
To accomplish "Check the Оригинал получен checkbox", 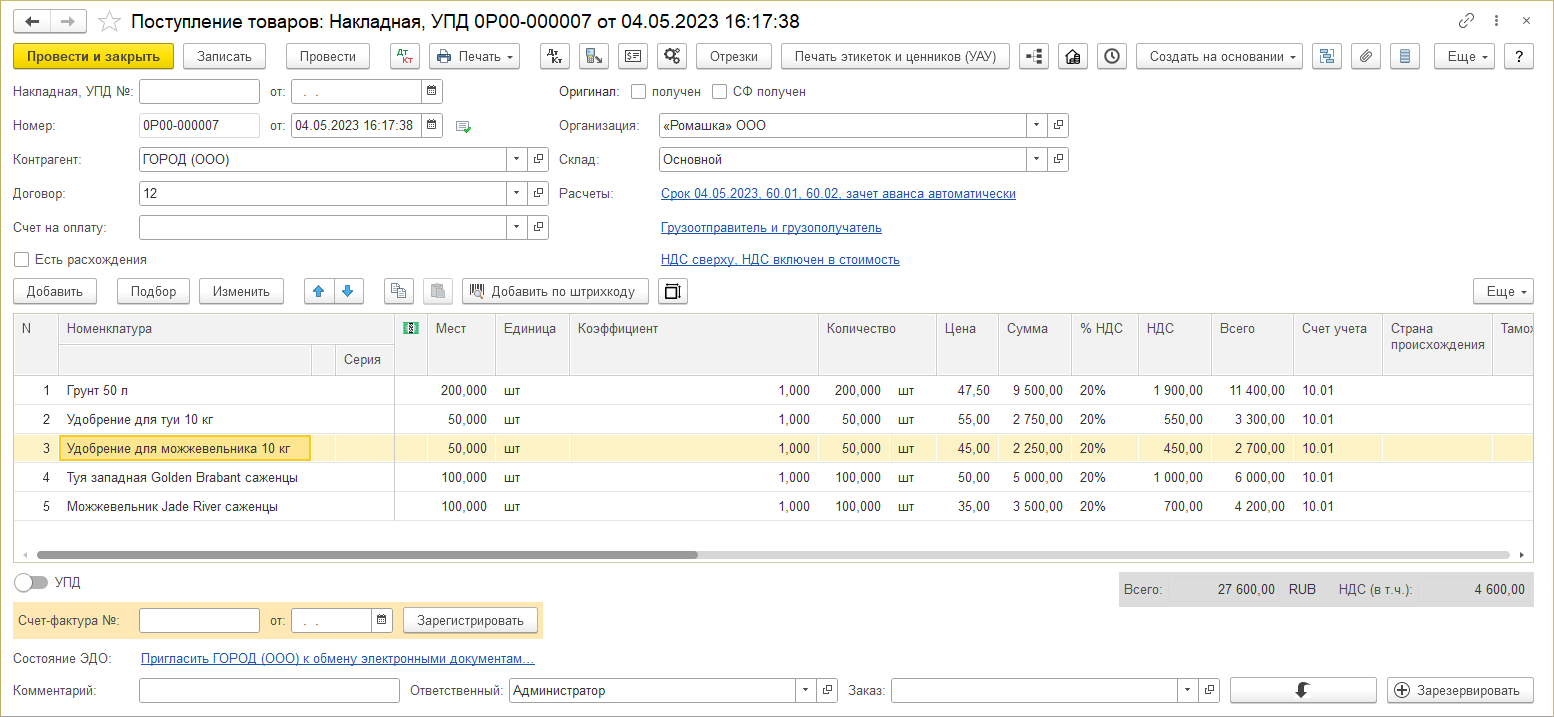I will (639, 91).
